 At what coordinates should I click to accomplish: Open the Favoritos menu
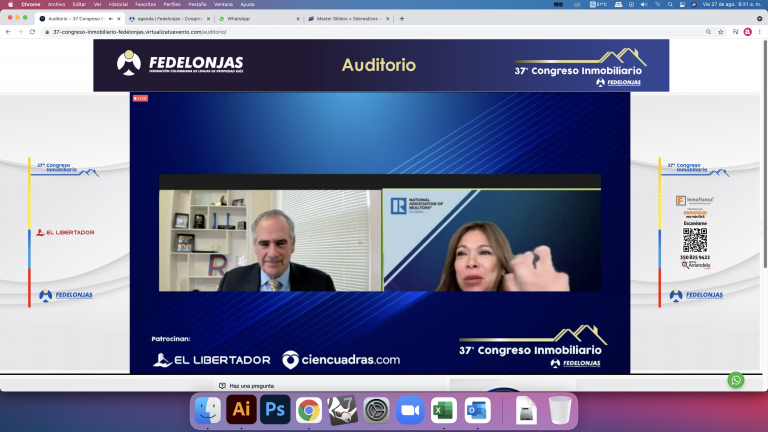coord(145,4)
